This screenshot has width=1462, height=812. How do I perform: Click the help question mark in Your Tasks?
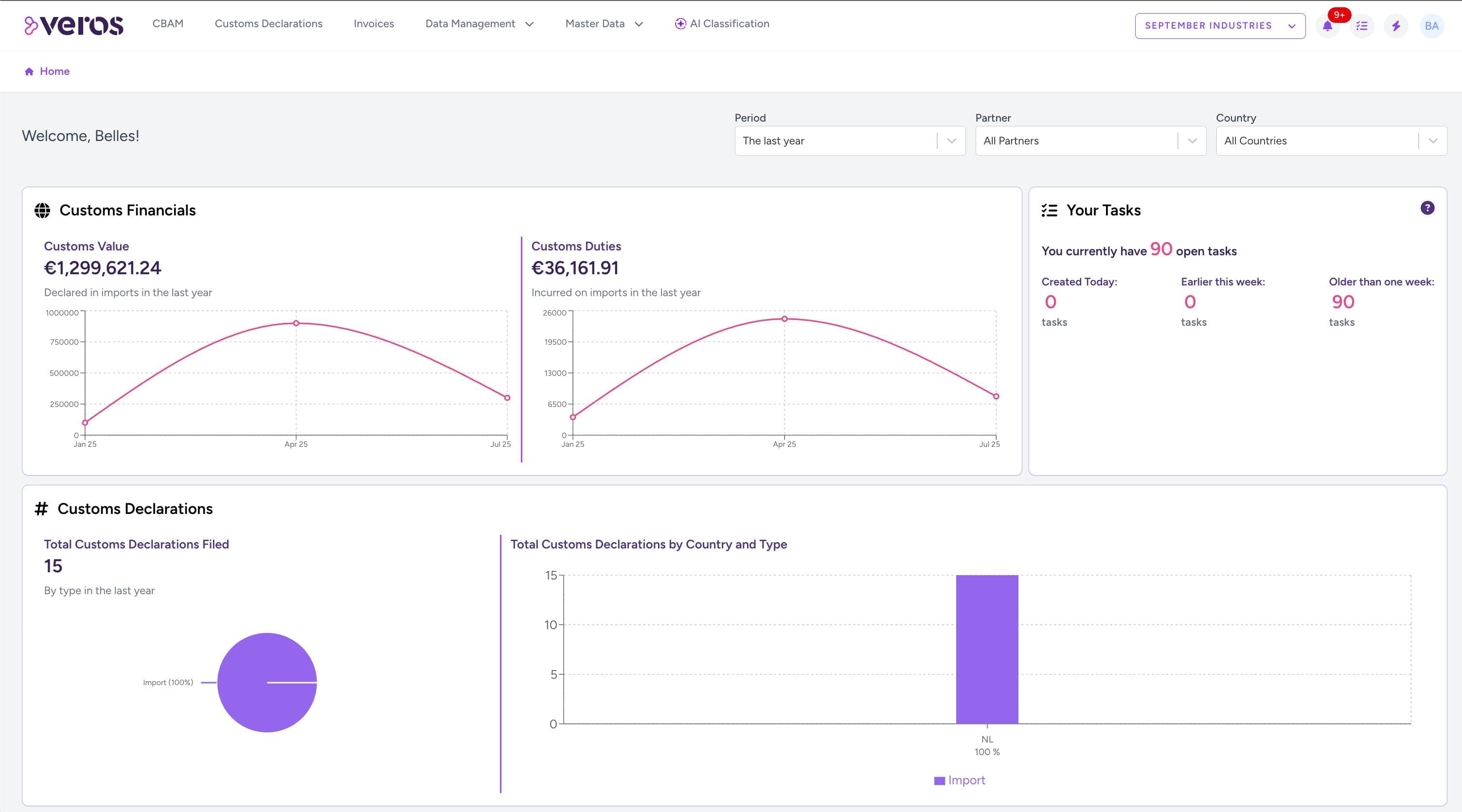(x=1428, y=208)
